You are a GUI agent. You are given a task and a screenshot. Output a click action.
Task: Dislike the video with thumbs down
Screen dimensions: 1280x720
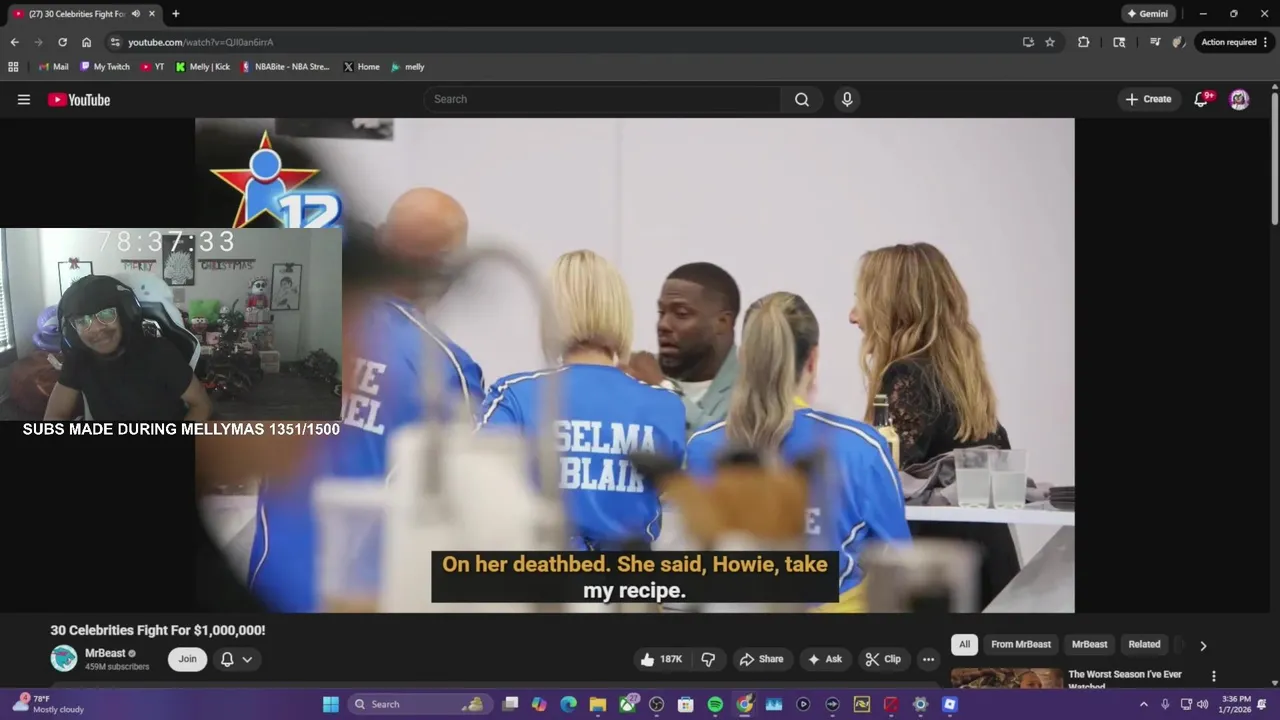pyautogui.click(x=708, y=659)
